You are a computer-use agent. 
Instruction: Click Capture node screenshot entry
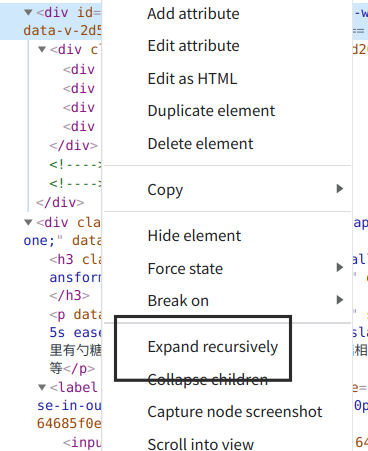[235, 412]
